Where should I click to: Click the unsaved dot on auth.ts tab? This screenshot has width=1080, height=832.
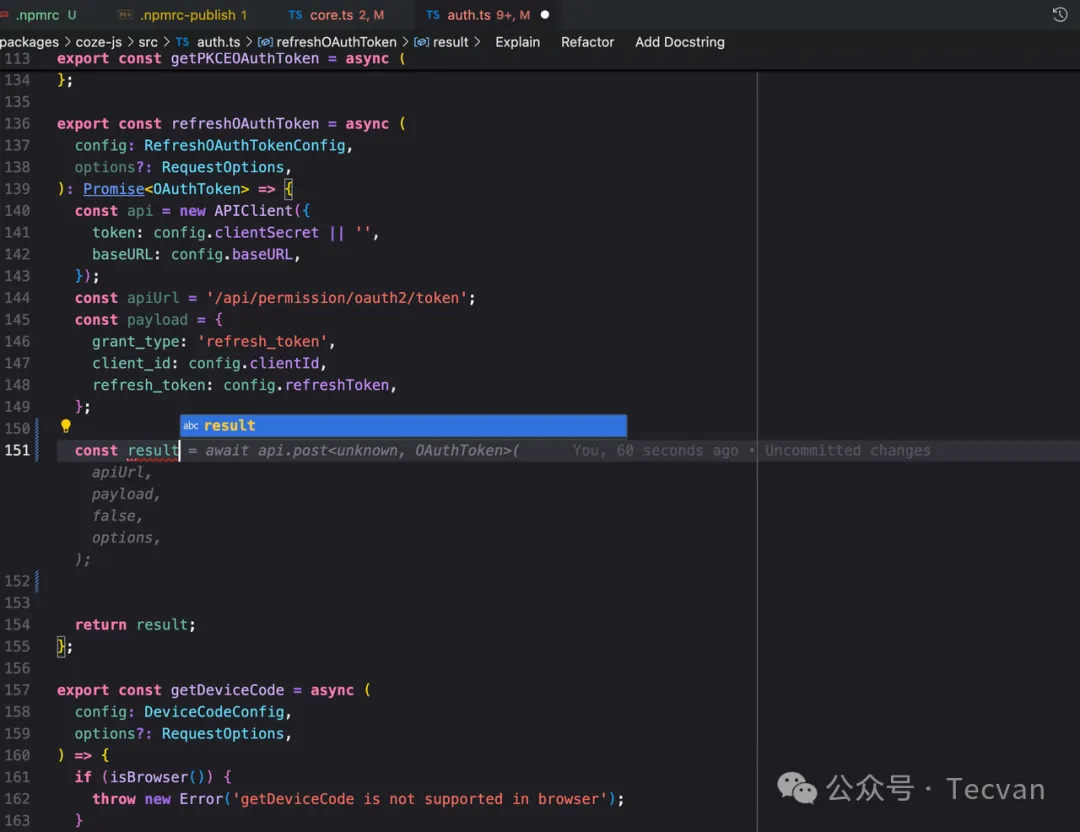coord(545,15)
